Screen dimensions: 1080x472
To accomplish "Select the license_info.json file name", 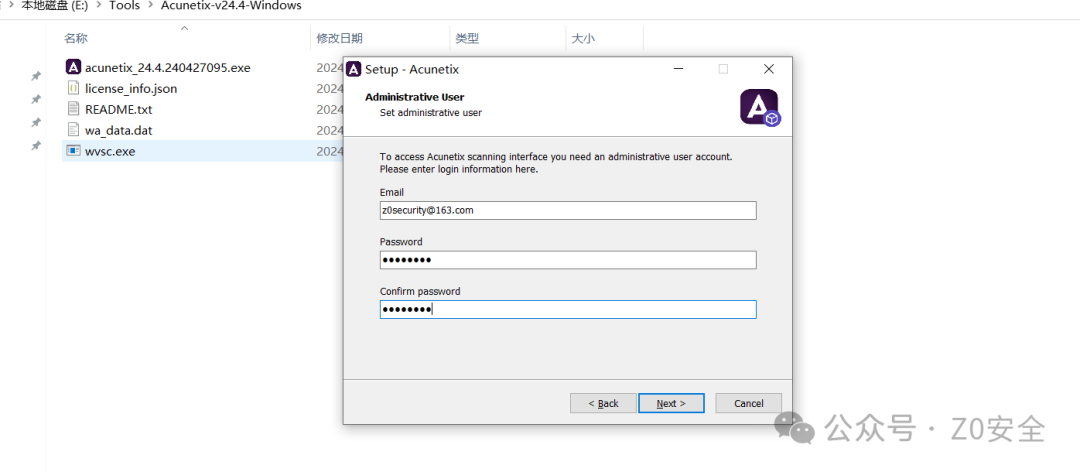I will [131, 88].
